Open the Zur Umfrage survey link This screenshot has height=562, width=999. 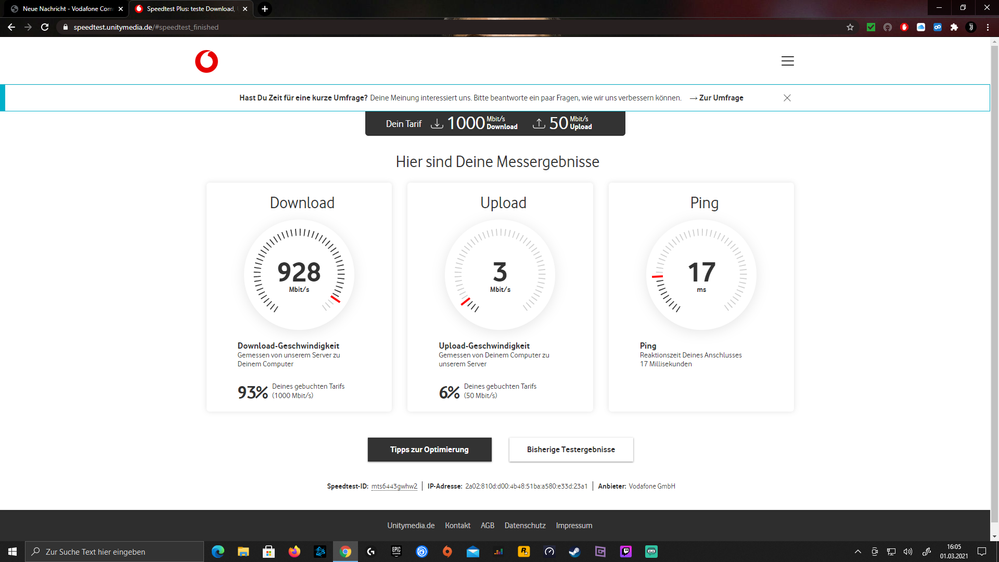[716, 98]
